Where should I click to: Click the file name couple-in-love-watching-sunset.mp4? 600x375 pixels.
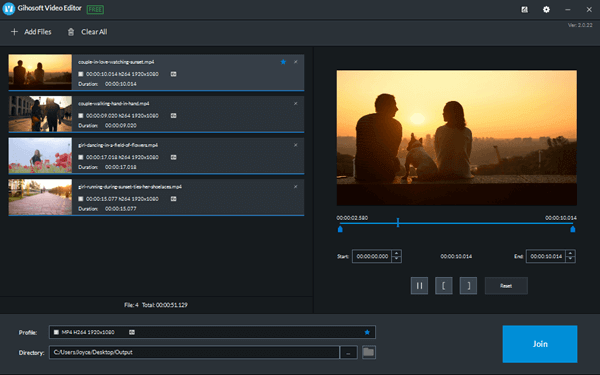[x=116, y=62]
